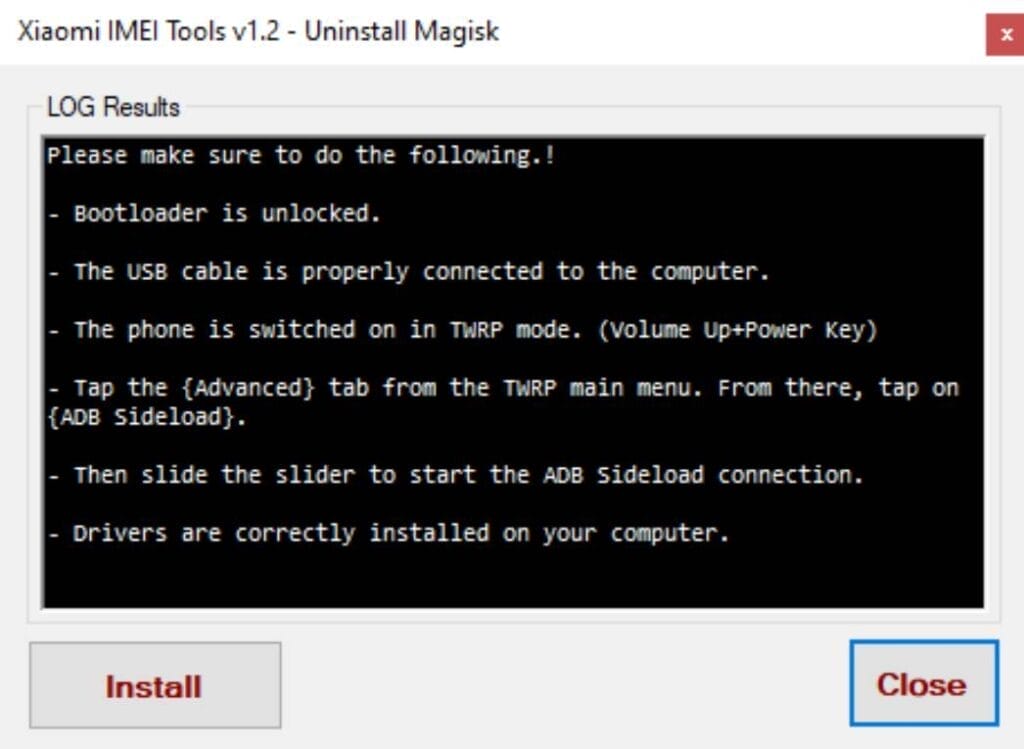Close the window with the red X icon
This screenshot has width=1024, height=749.
tap(1005, 32)
